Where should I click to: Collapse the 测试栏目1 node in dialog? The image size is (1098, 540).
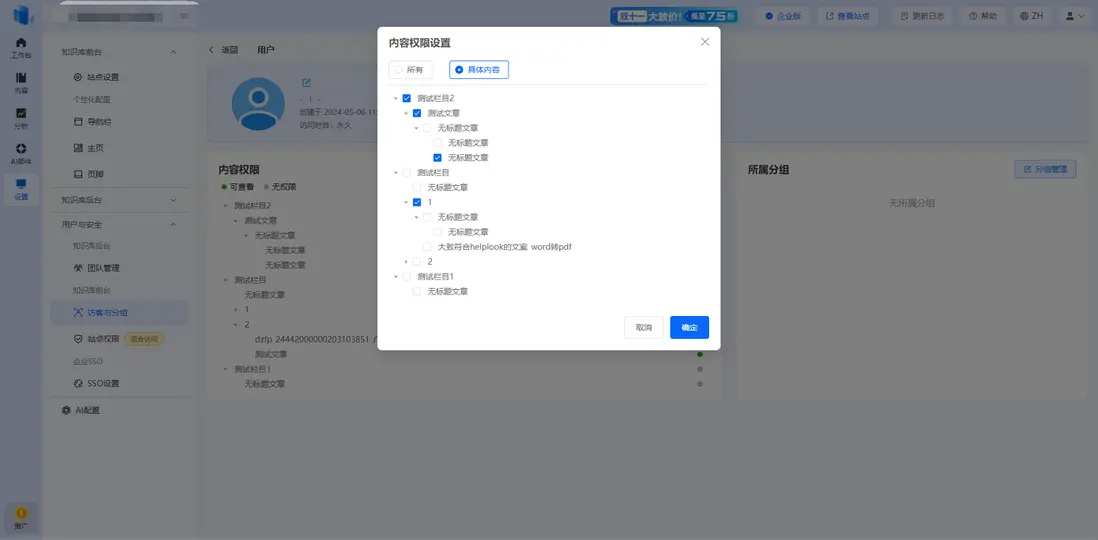[396, 277]
